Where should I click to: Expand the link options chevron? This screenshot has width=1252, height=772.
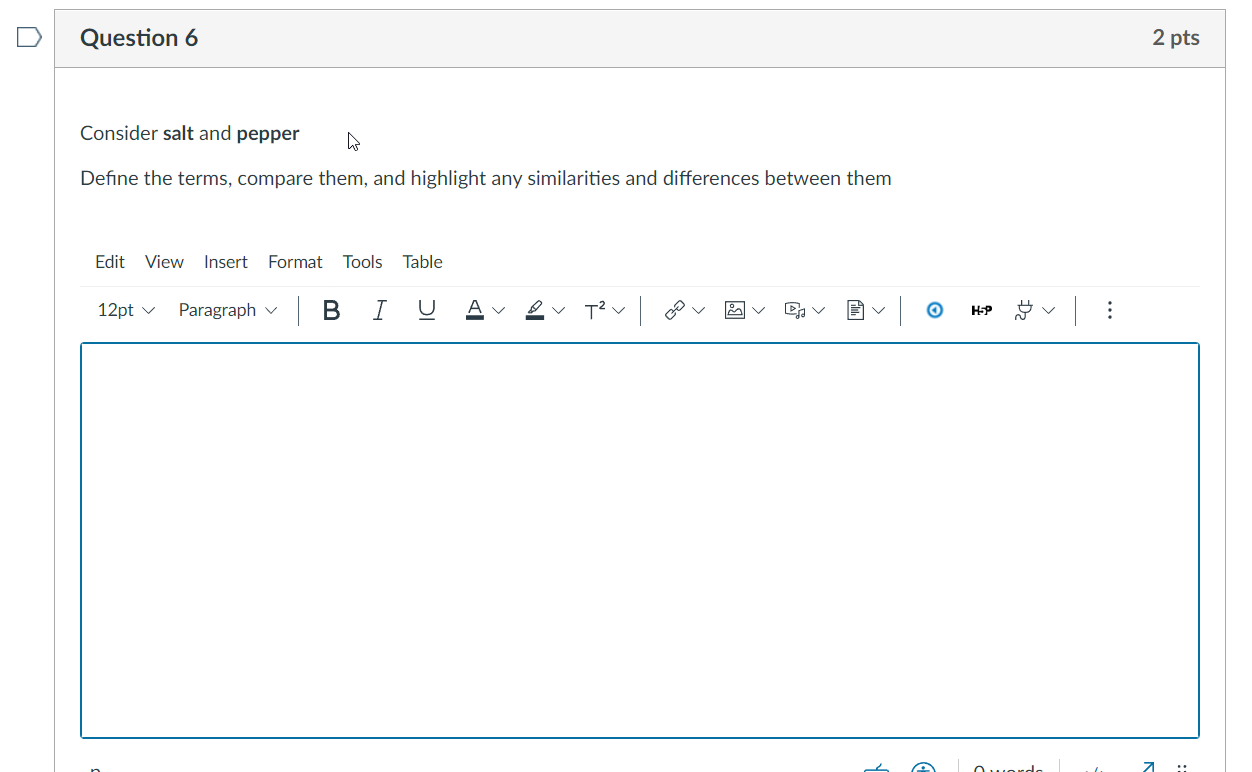coord(699,311)
